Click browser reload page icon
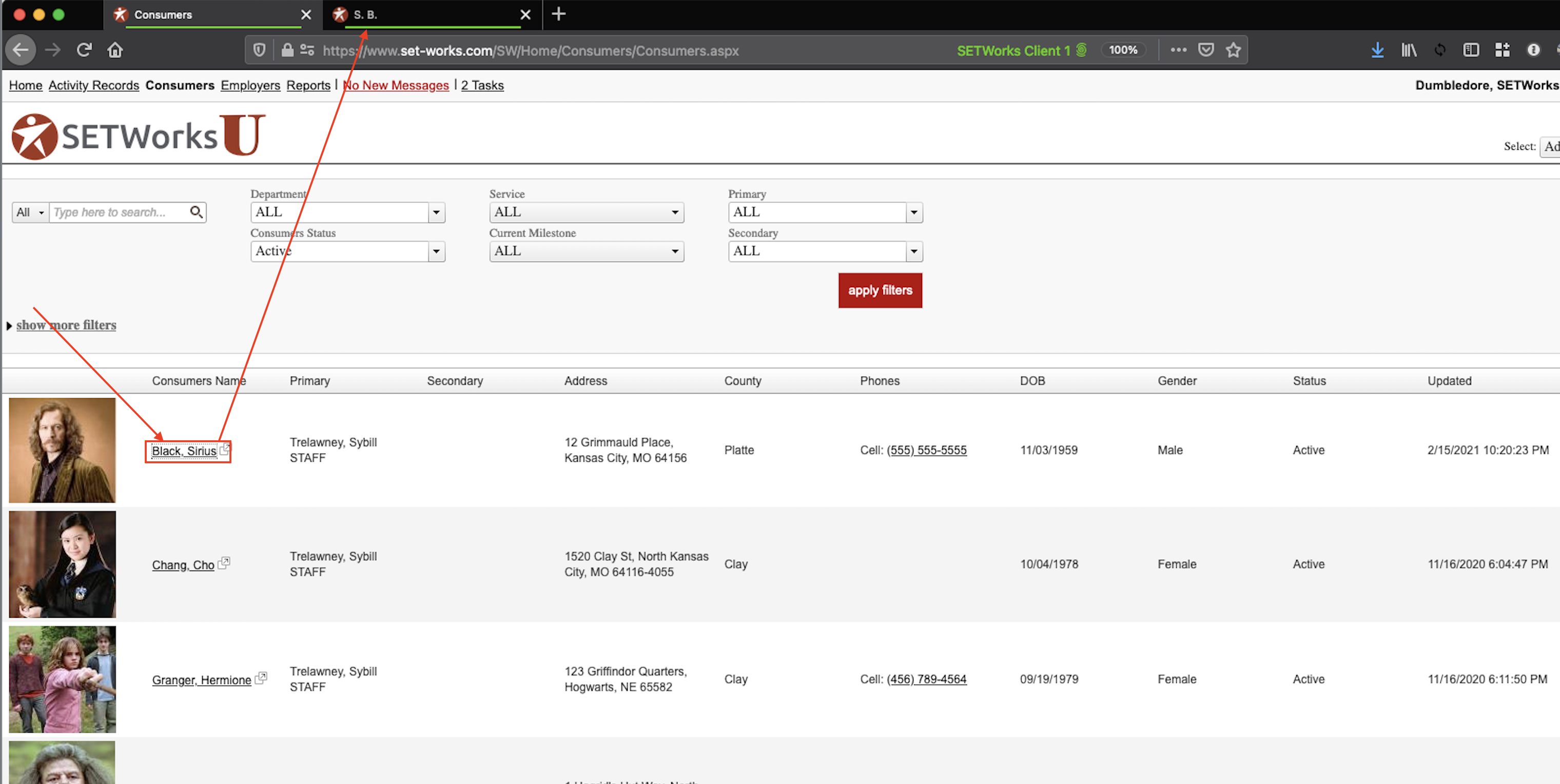Screen dimensions: 1560x784 tap(84, 50)
